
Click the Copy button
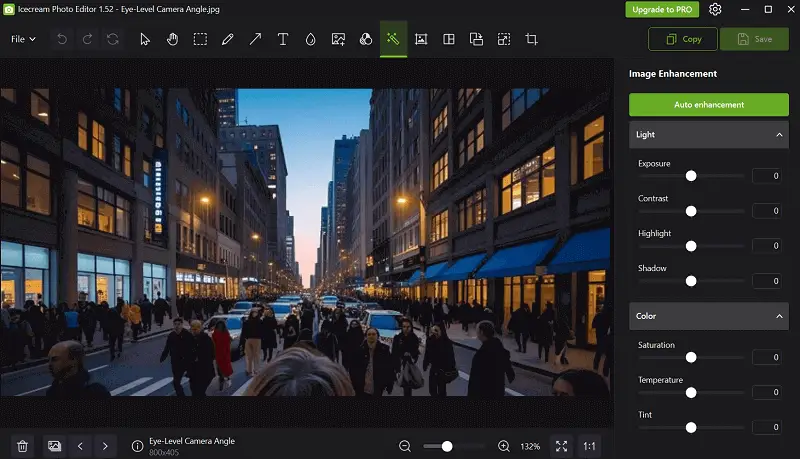pyautogui.click(x=683, y=39)
